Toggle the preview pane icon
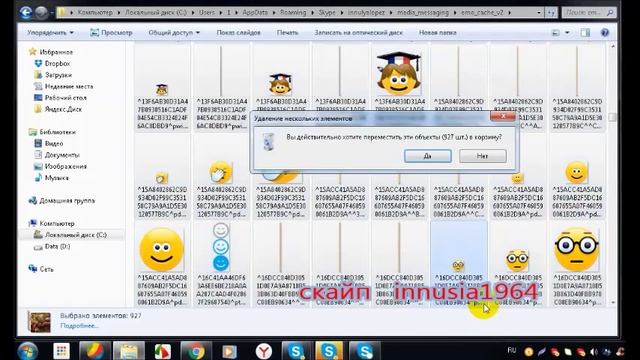The height and width of the screenshot is (360, 640). (x=585, y=33)
